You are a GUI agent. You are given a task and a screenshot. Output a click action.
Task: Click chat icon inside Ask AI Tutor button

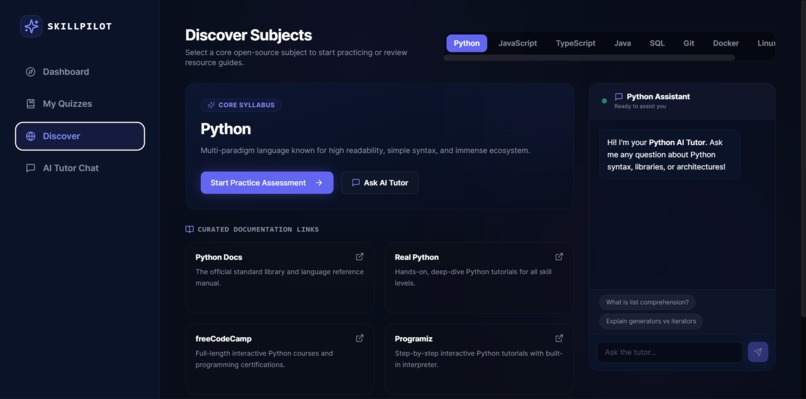click(355, 183)
